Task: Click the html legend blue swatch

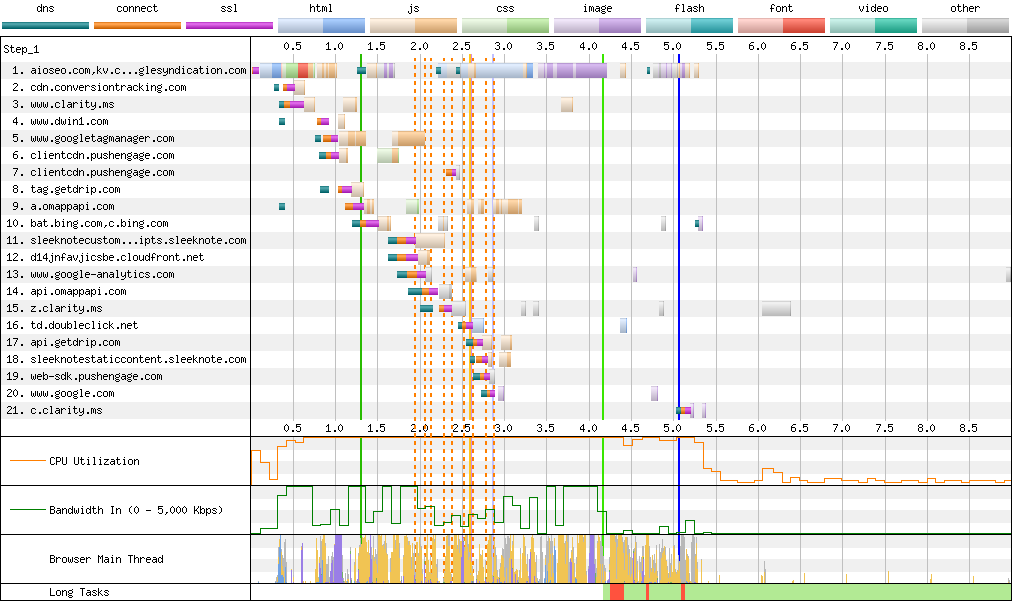Action: pos(321,25)
